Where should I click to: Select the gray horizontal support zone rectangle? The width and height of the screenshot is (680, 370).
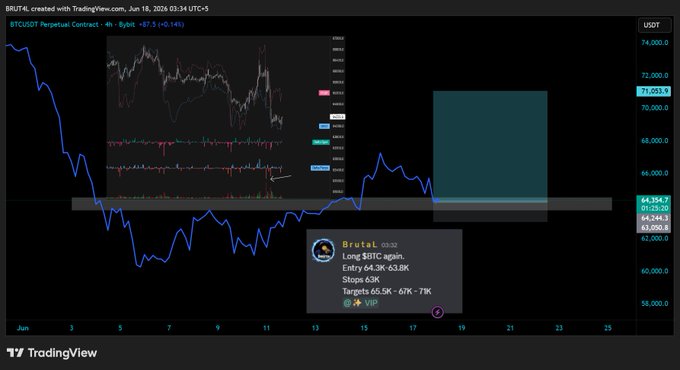(342, 204)
